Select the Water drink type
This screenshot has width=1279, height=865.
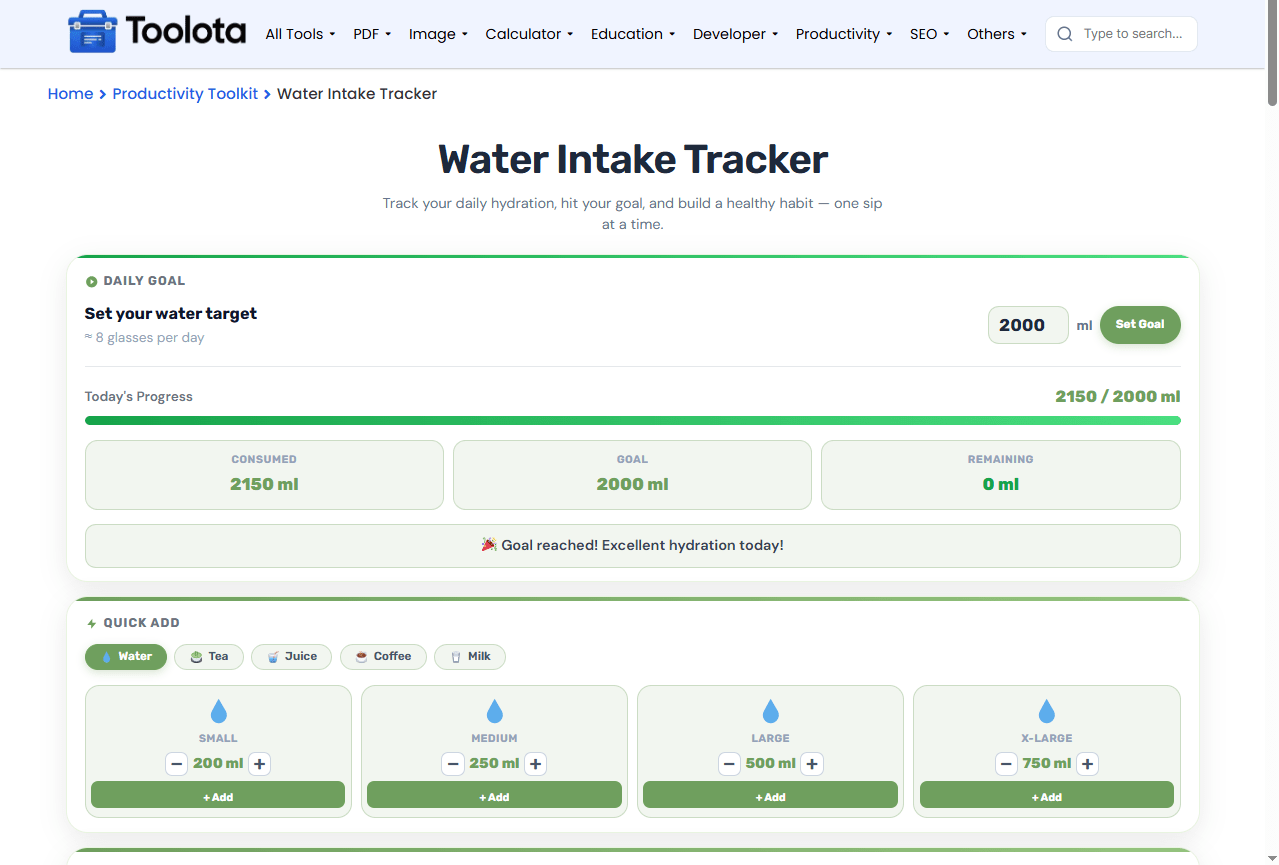pos(126,657)
